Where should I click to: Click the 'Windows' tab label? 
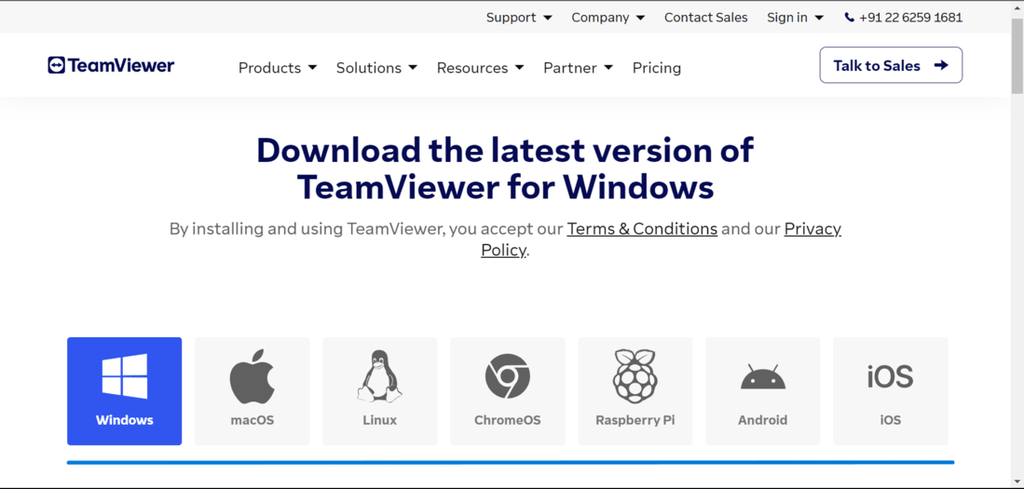(x=124, y=420)
